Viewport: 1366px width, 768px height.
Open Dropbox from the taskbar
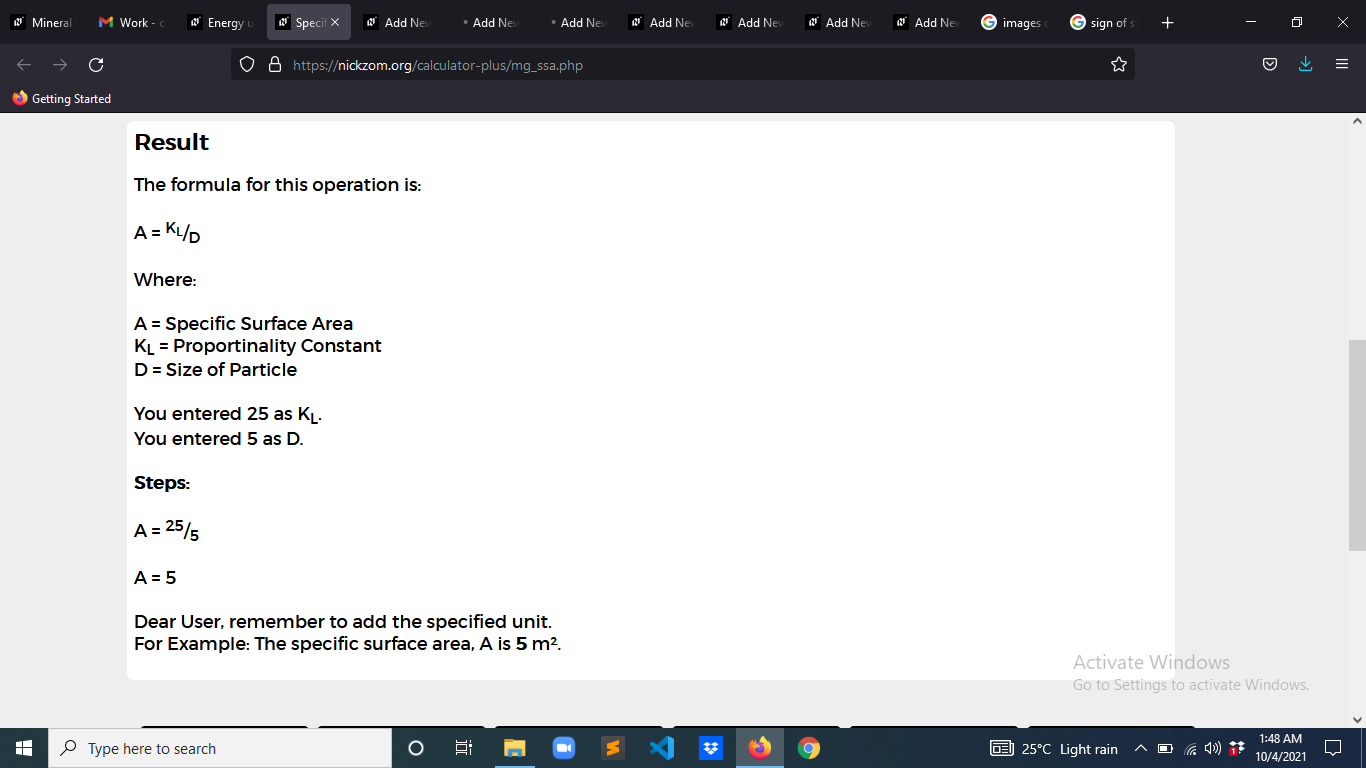click(711, 748)
